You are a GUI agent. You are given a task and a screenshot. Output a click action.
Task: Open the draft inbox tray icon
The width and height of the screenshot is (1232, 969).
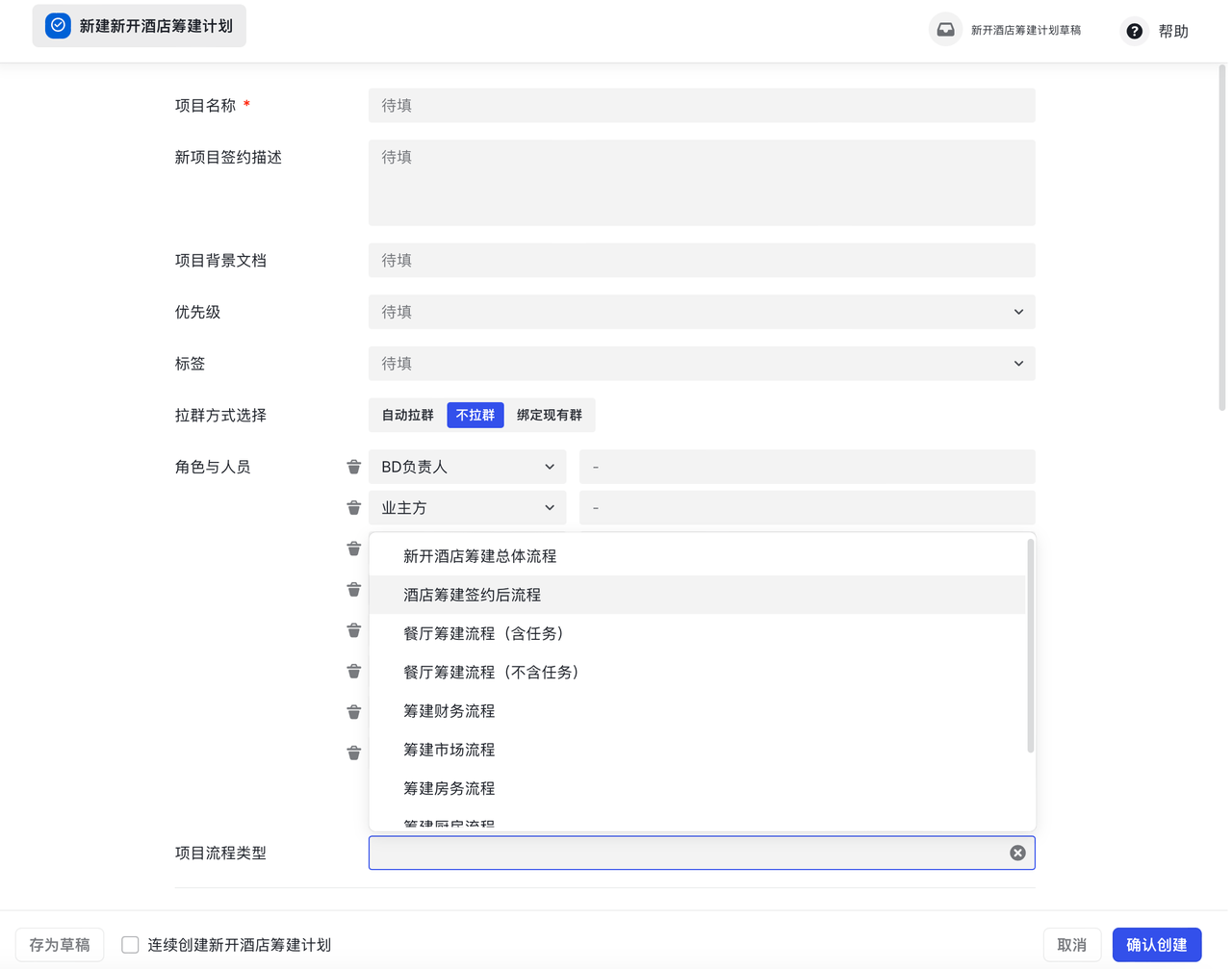[x=945, y=30]
